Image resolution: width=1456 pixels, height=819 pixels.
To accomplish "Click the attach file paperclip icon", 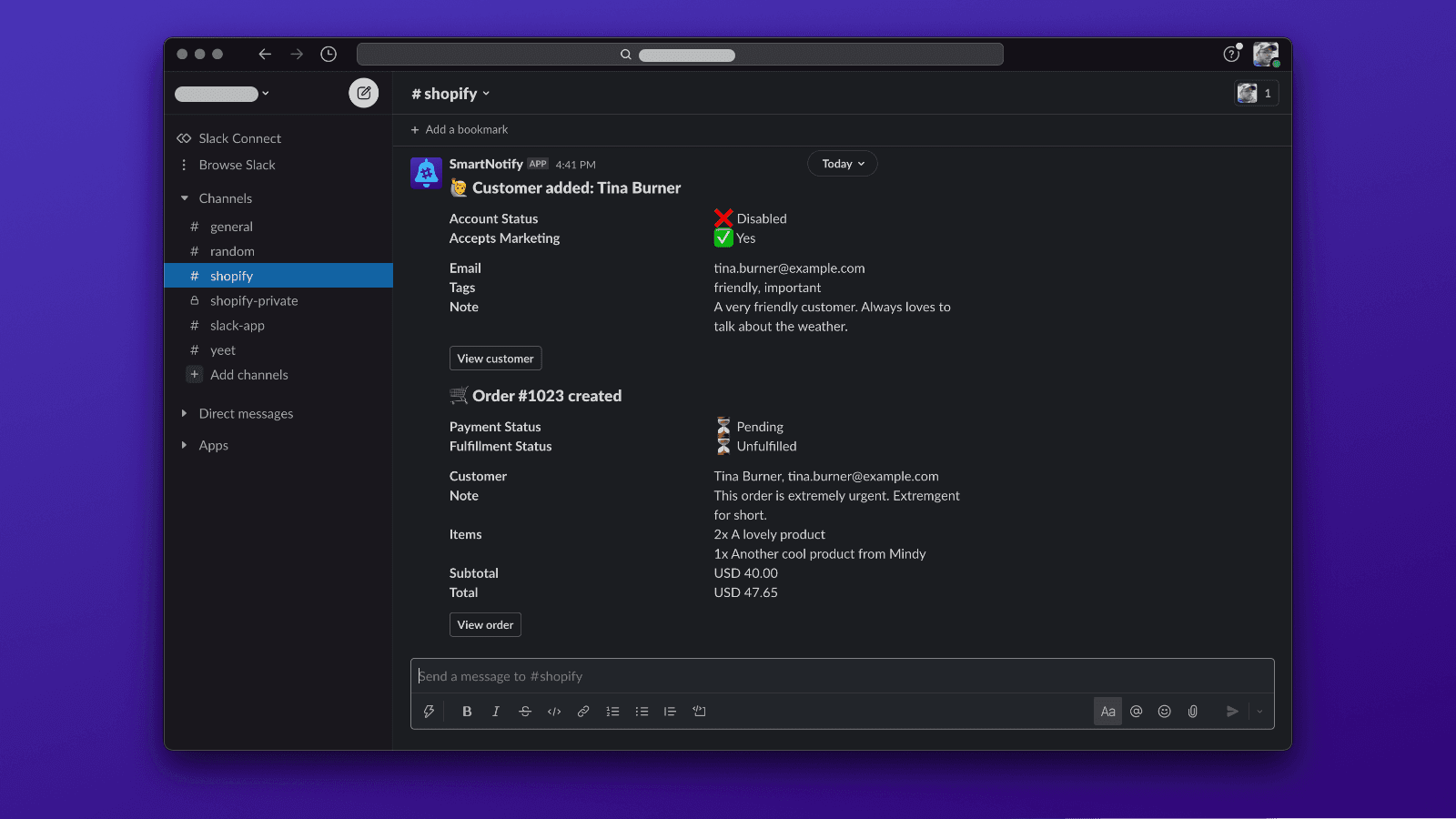I will (x=1193, y=711).
